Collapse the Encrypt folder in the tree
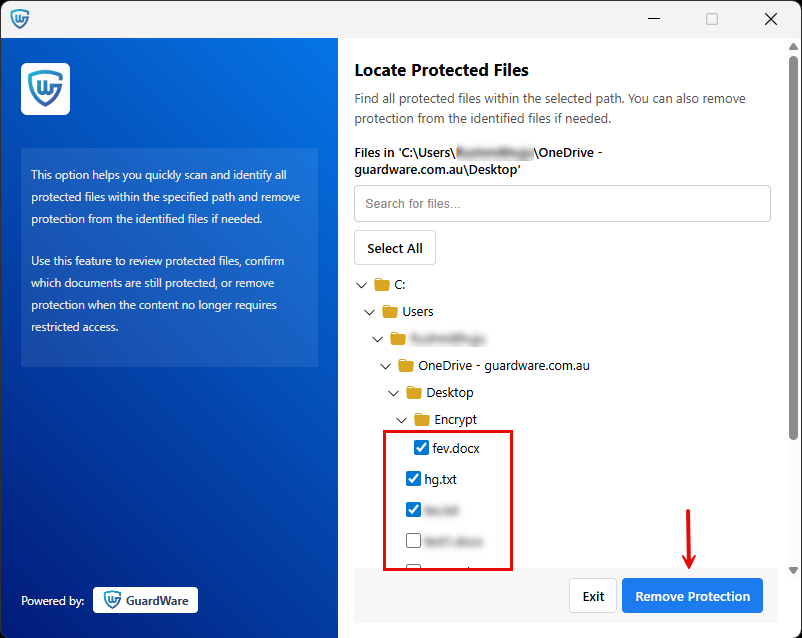The image size is (802, 638). pos(401,419)
